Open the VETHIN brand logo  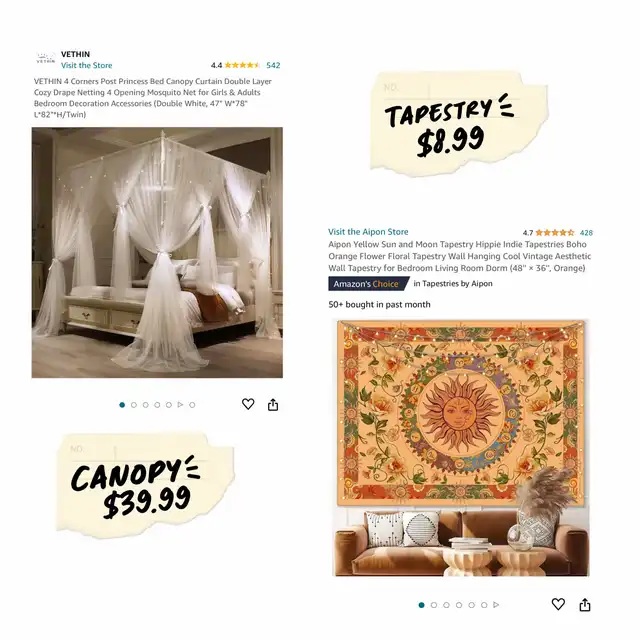click(46, 58)
